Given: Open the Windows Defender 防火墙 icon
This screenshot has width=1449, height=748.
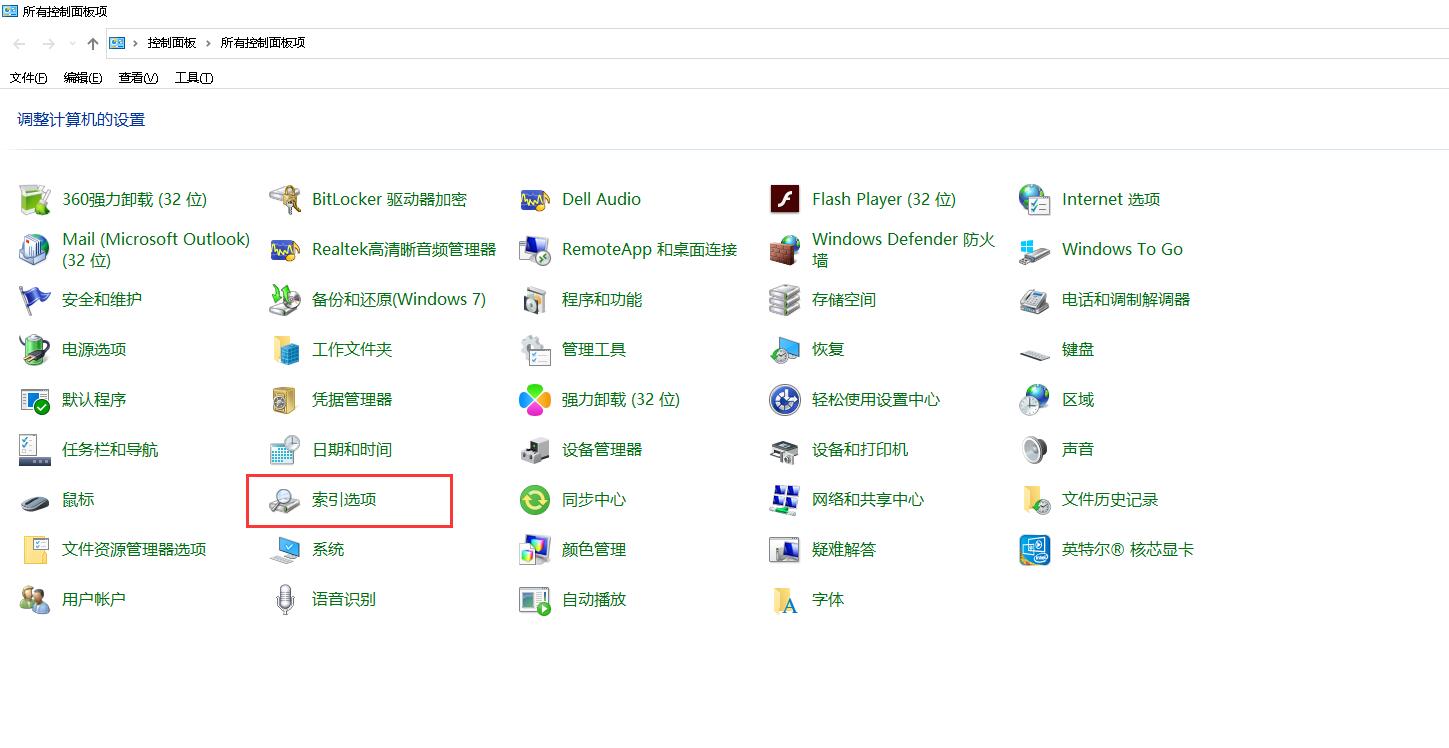Looking at the screenshot, I should (785, 249).
